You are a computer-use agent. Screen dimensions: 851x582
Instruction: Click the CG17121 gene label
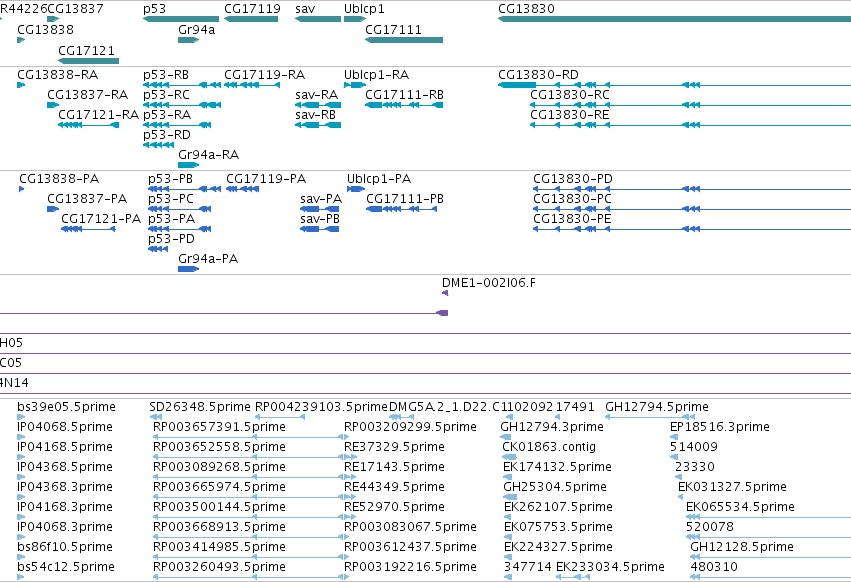[86, 50]
